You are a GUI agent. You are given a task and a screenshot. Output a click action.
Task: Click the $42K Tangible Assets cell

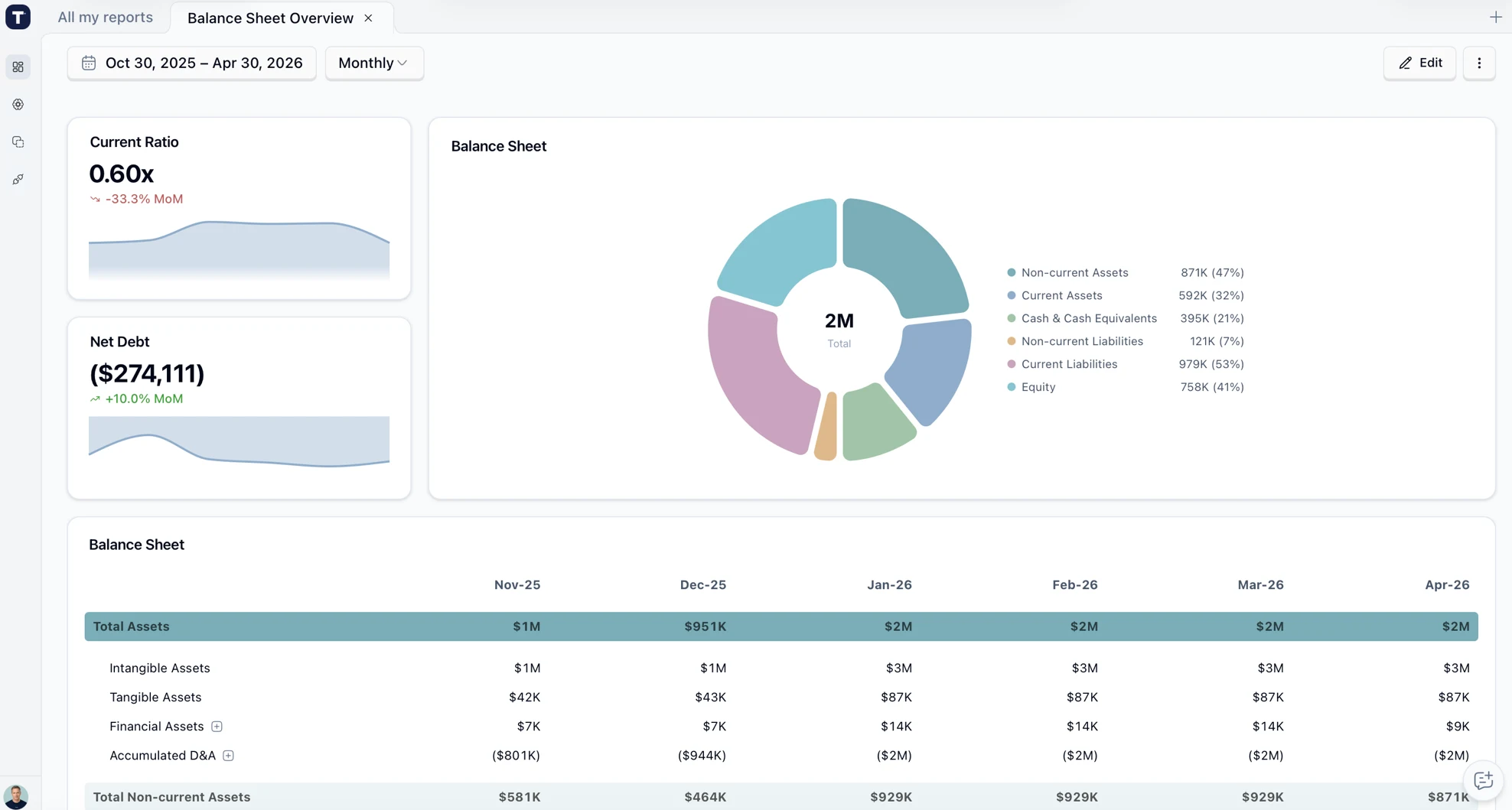[525, 698]
